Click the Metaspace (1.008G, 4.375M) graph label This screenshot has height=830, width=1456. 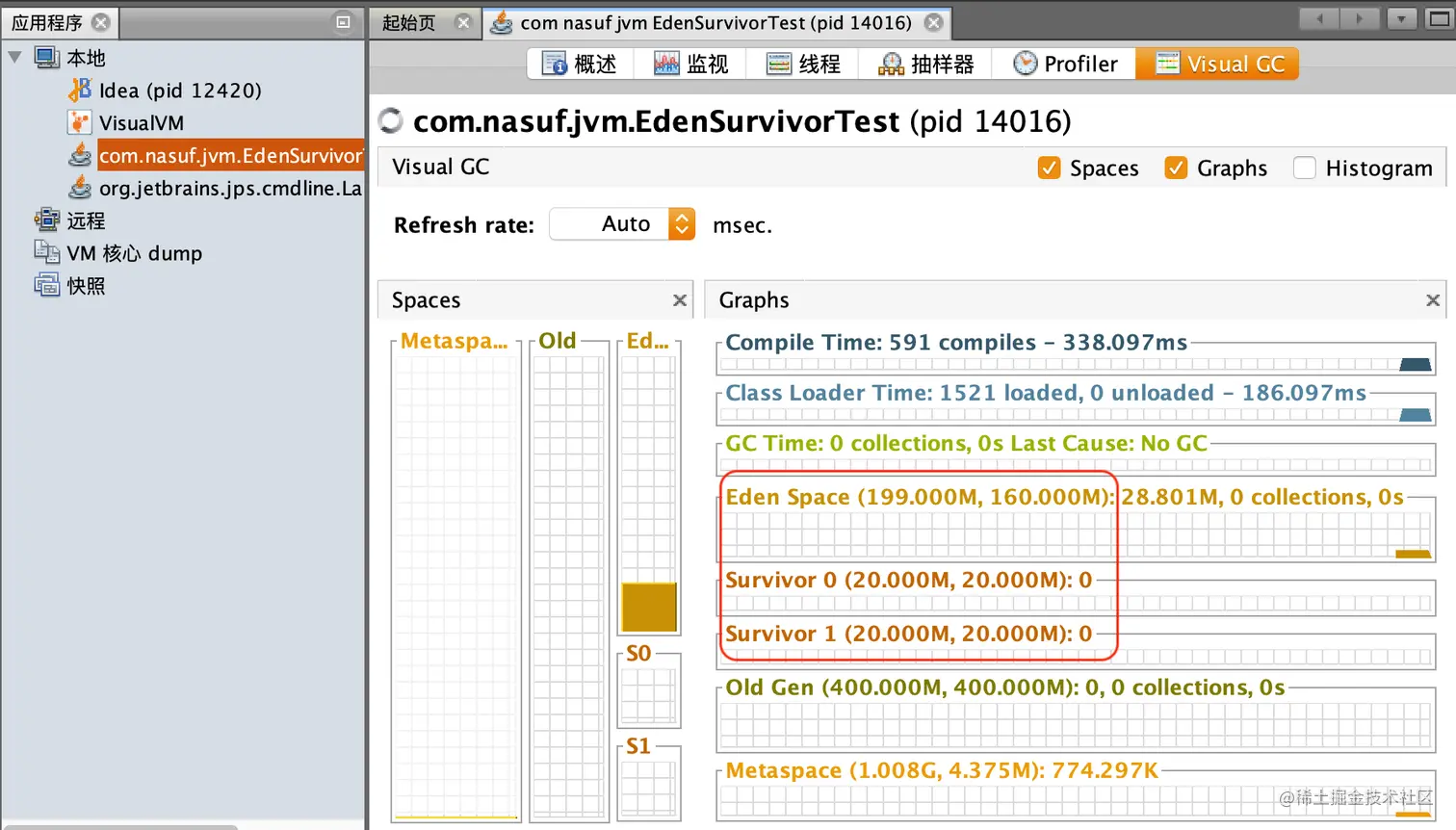click(942, 770)
